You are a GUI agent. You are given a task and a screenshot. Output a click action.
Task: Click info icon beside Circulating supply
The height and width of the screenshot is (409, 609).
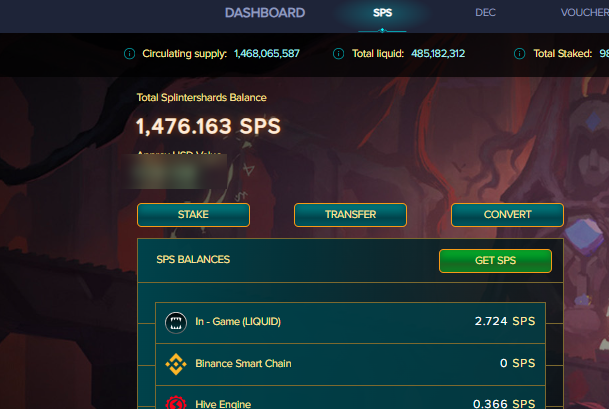129,54
